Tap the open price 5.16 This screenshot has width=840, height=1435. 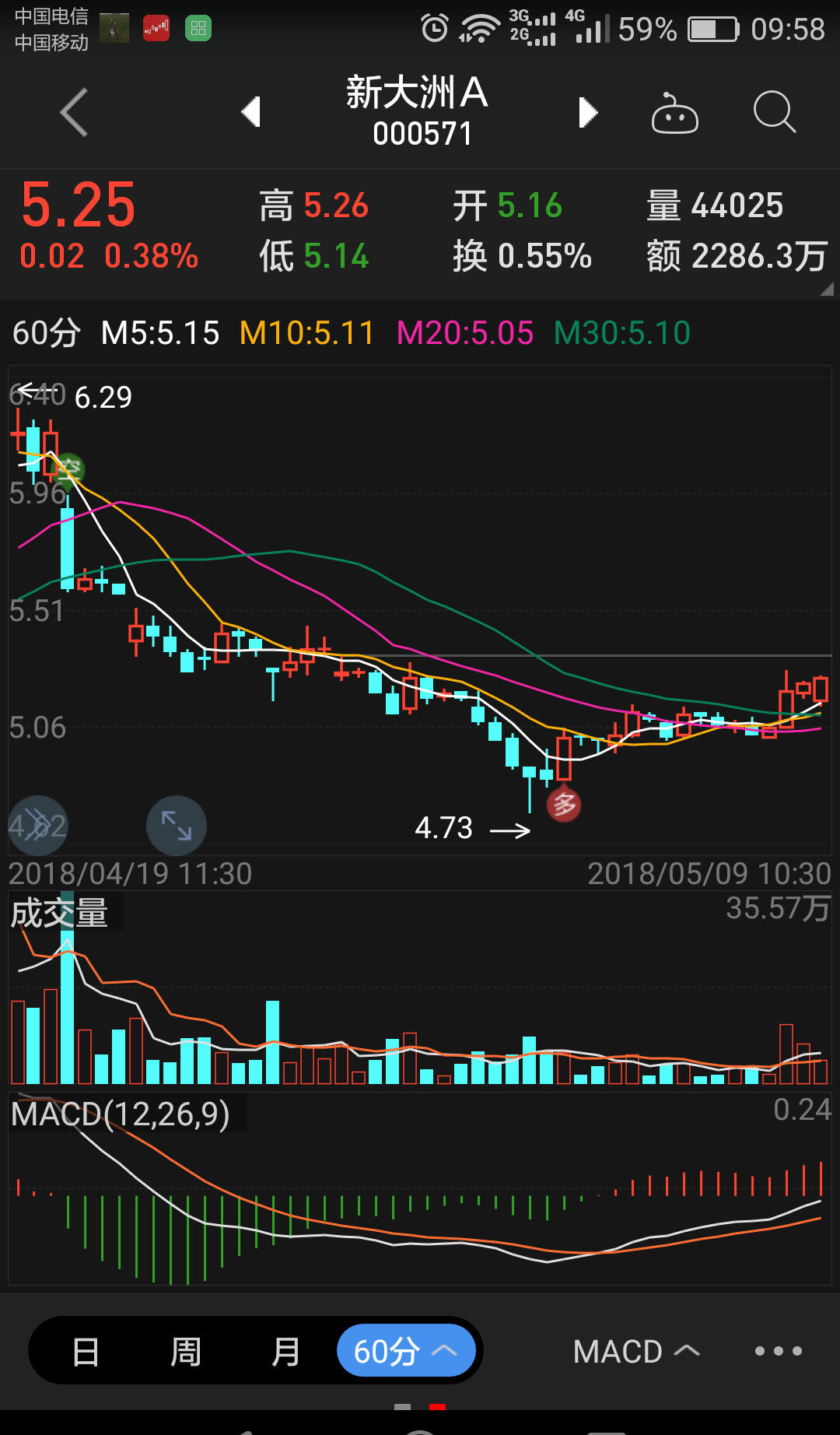530,205
